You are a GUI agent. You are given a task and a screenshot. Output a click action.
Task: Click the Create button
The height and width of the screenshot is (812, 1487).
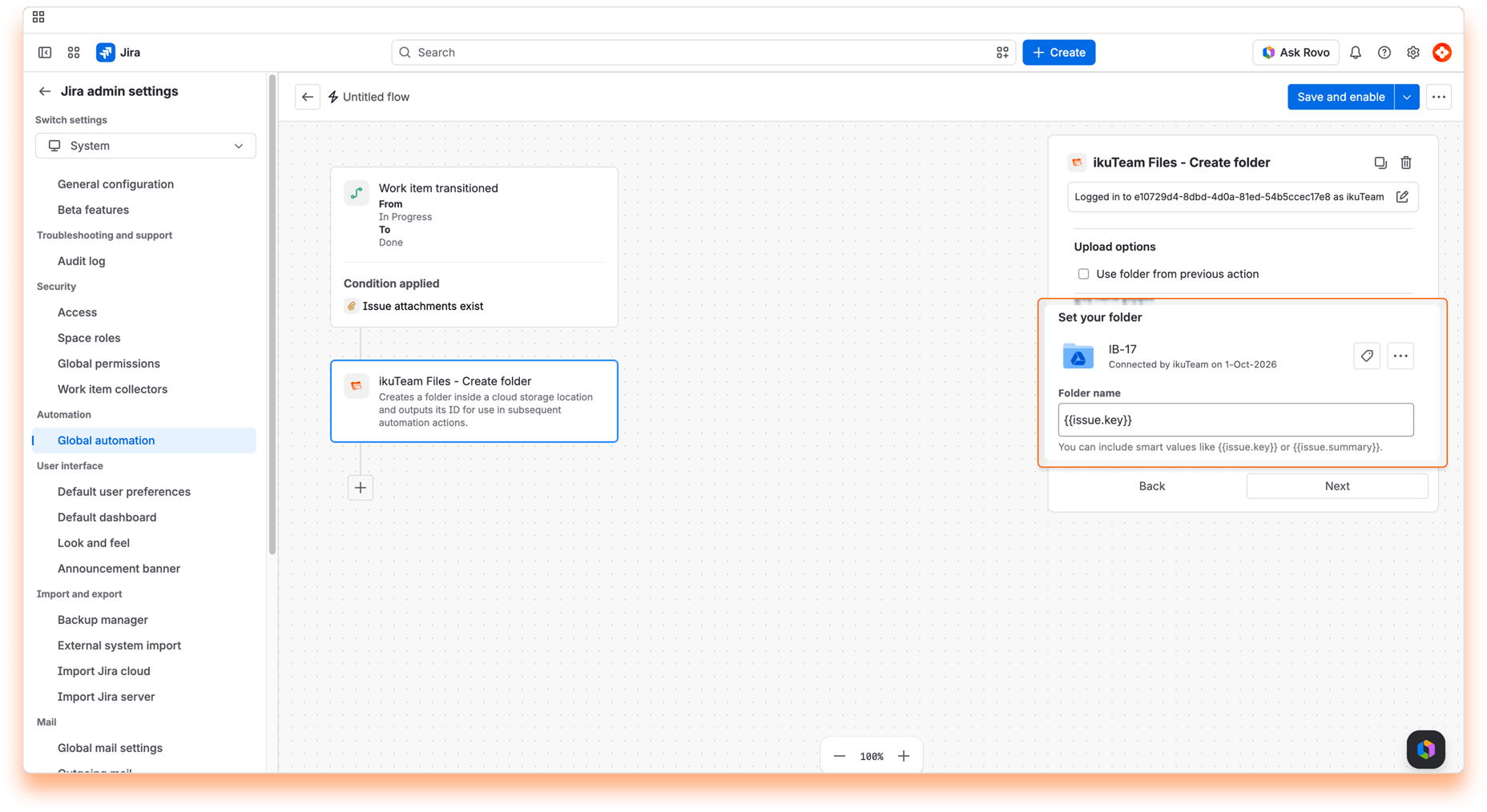pos(1058,52)
